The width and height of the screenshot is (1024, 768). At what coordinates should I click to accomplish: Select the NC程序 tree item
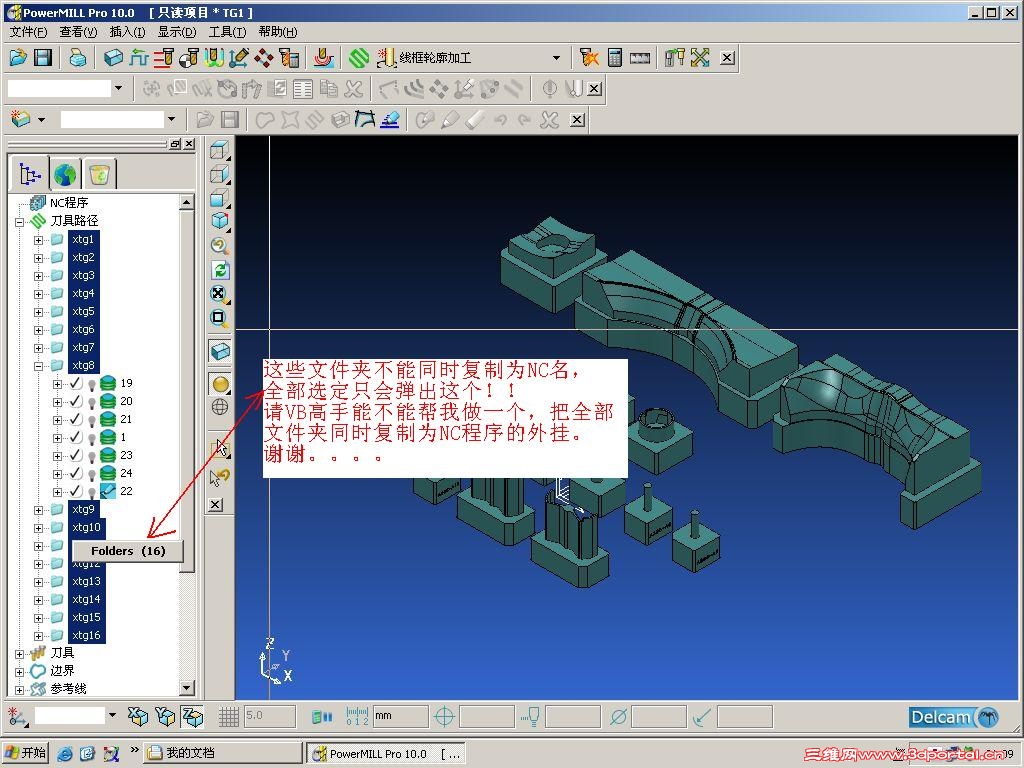pos(69,203)
